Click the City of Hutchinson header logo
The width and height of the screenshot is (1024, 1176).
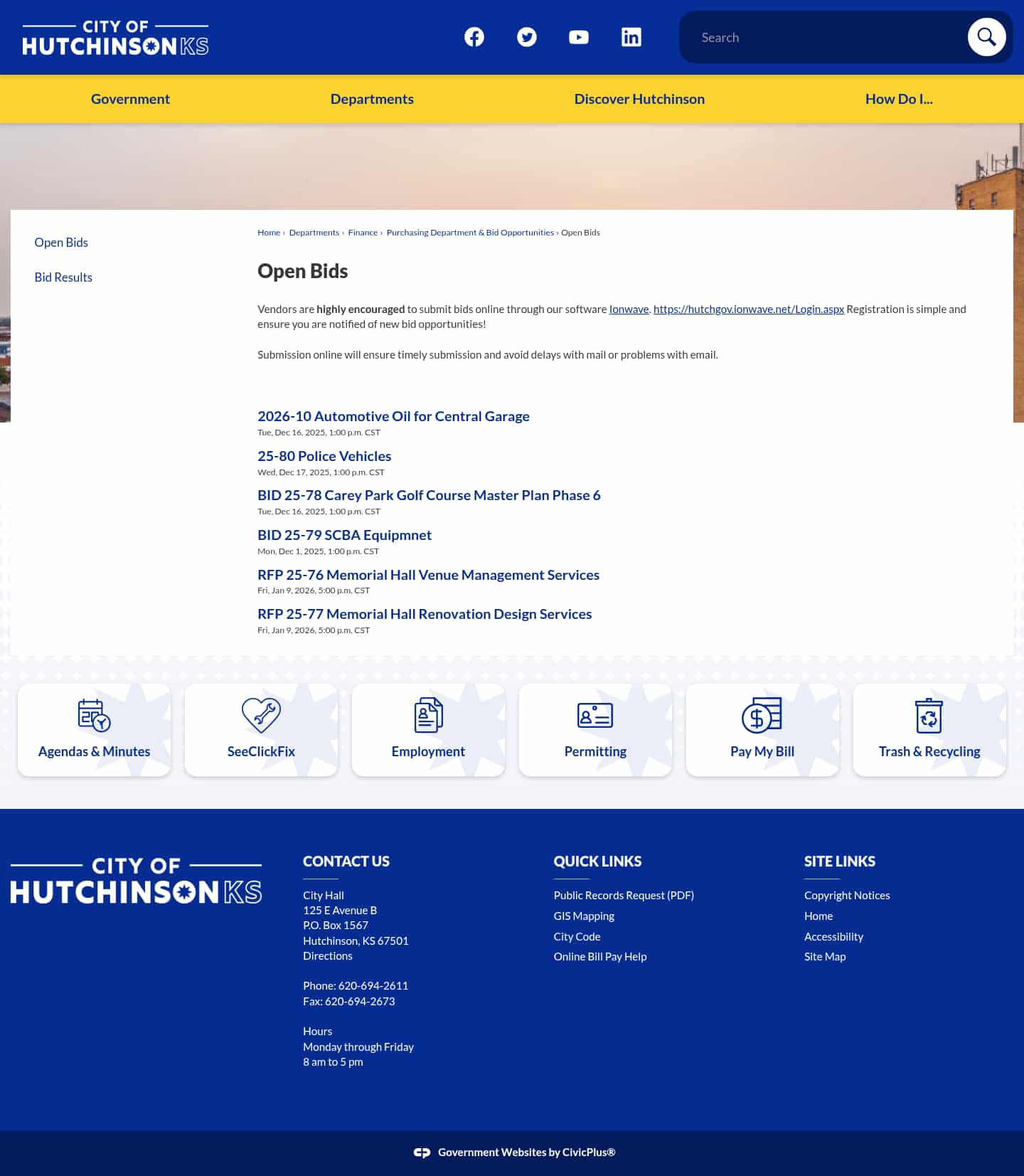click(x=115, y=37)
